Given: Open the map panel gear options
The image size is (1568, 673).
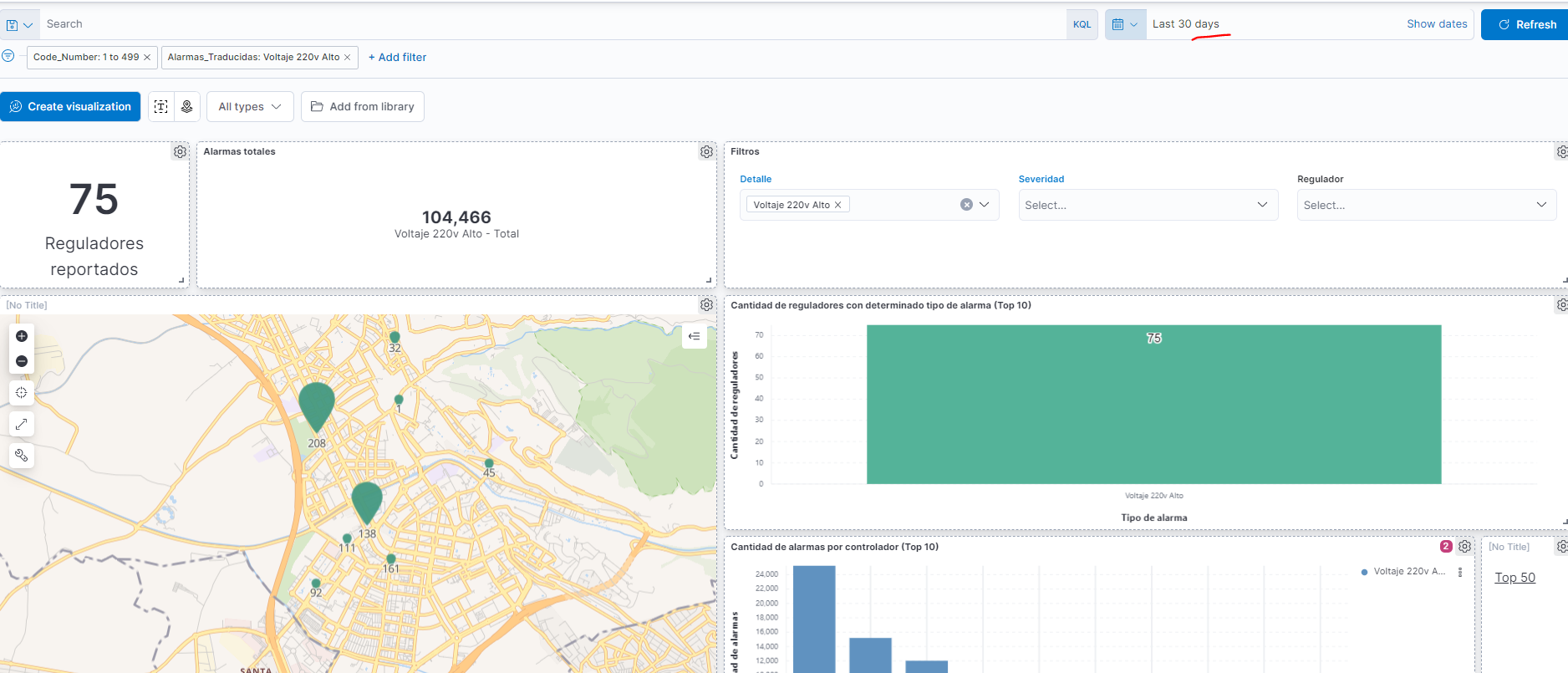Looking at the screenshot, I should [x=706, y=305].
